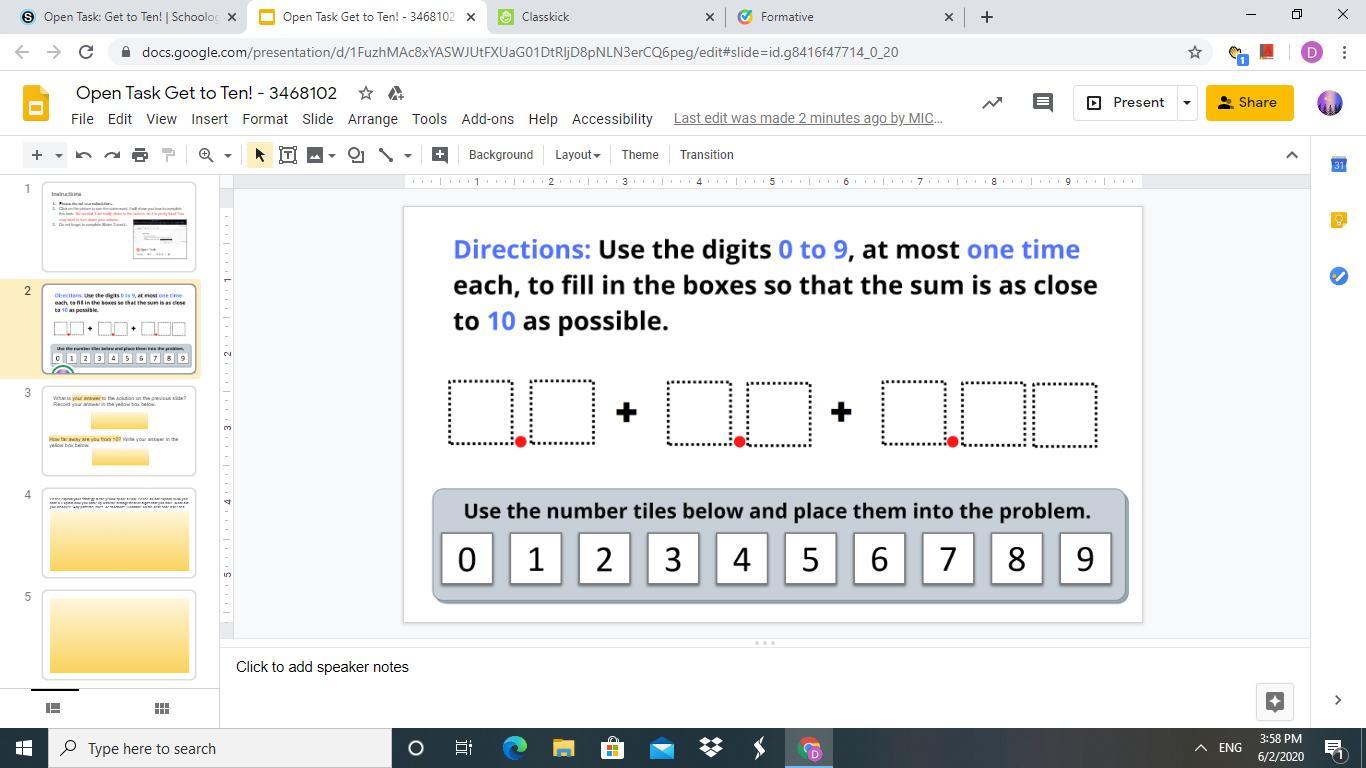The width and height of the screenshot is (1366, 768).
Task: Select the Line tool
Action: pyautogui.click(x=386, y=155)
